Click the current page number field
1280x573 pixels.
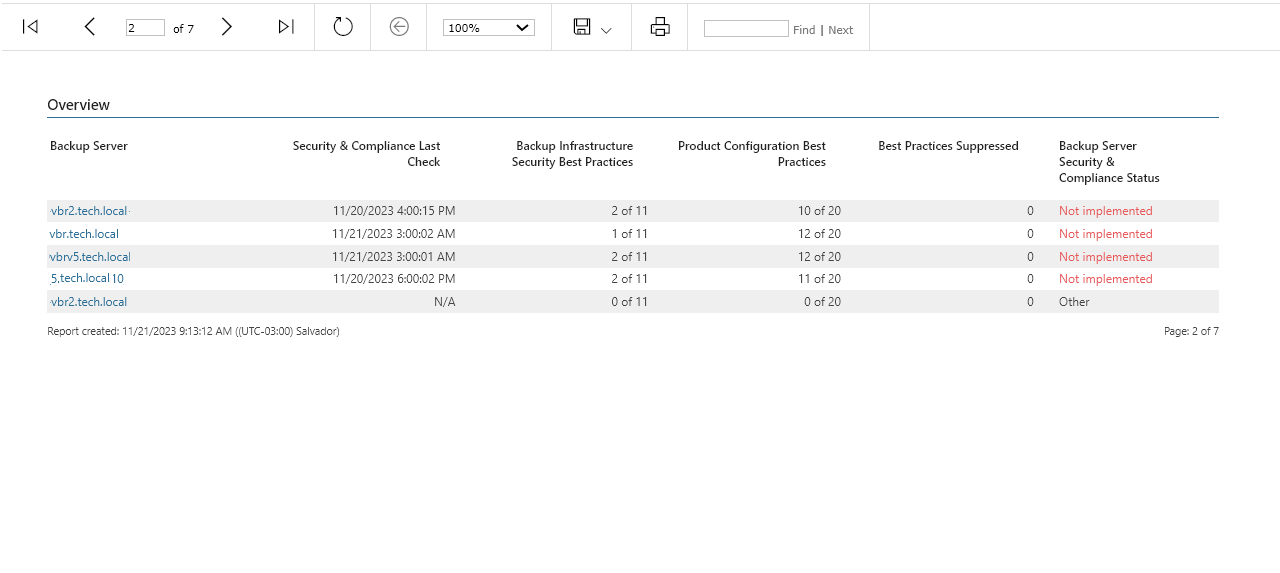coord(145,28)
